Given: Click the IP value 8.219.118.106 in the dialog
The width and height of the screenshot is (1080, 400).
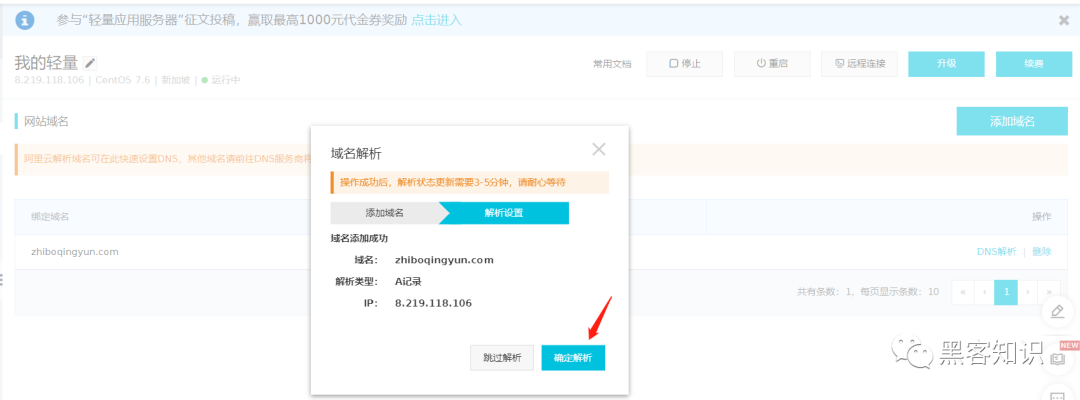Looking at the screenshot, I should tap(433, 303).
